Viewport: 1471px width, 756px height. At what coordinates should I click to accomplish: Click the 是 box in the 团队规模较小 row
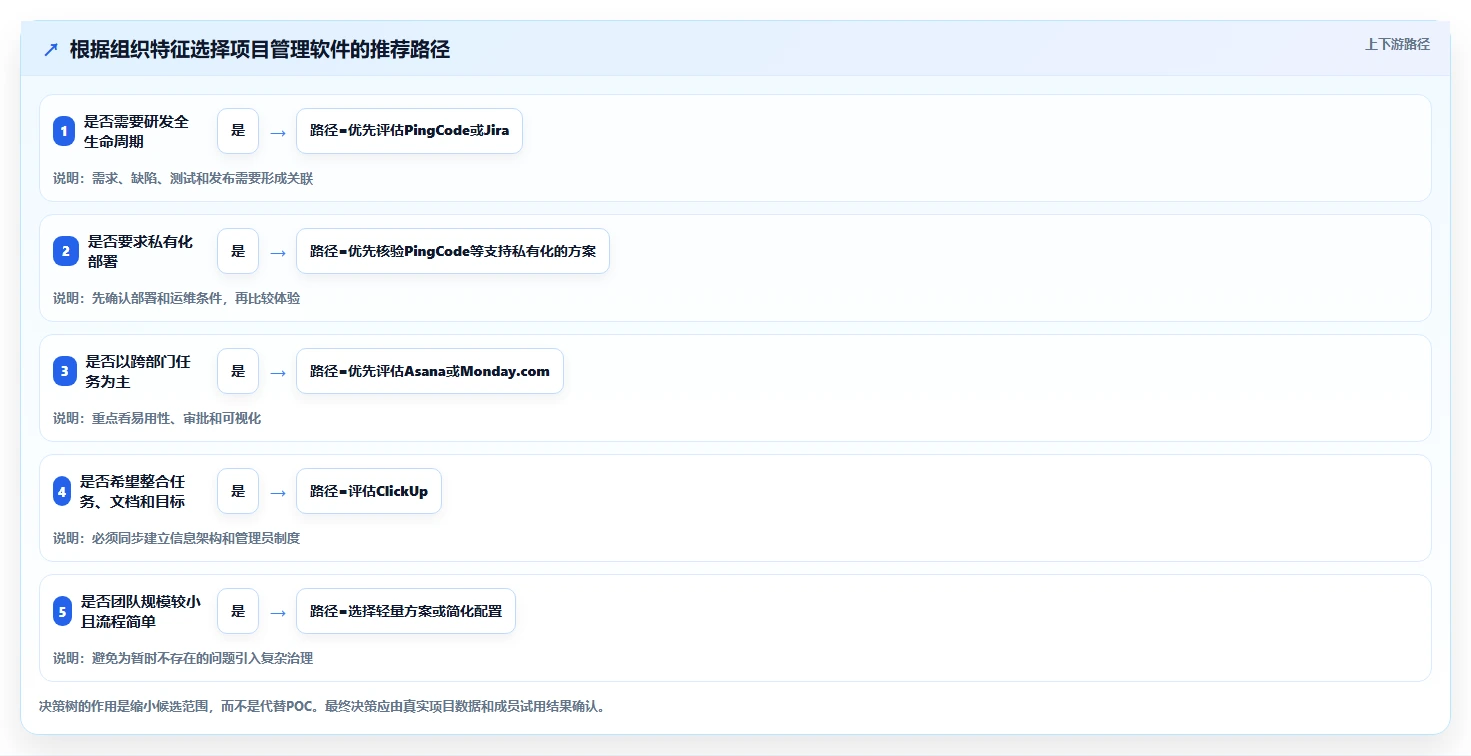click(x=238, y=611)
